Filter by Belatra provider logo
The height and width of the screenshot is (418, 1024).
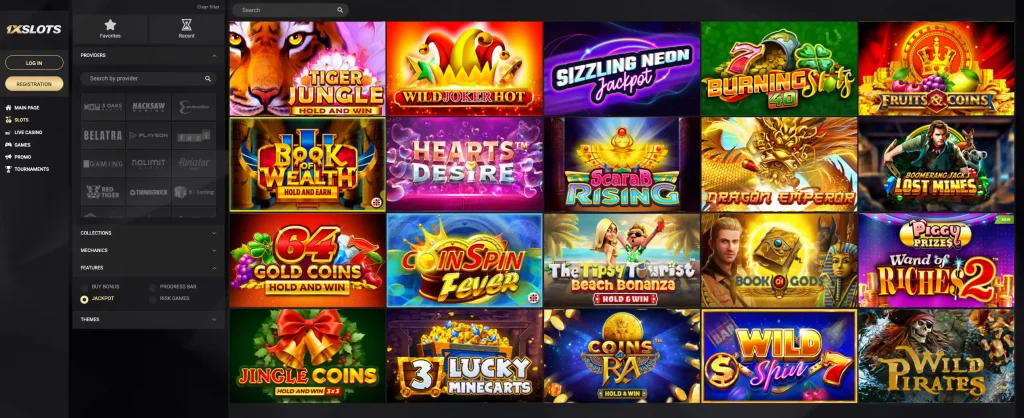[103, 135]
